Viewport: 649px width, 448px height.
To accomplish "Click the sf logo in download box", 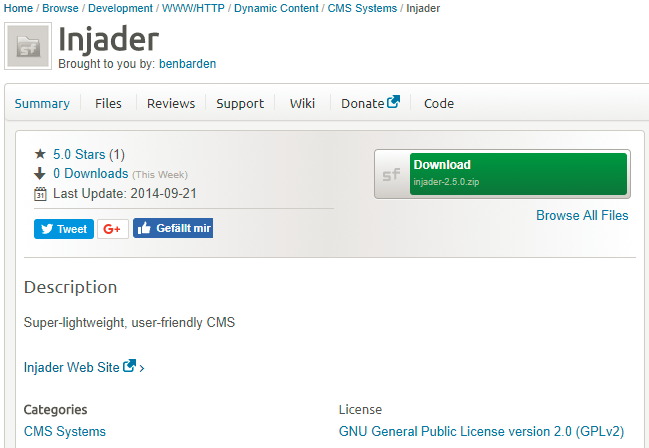I will pyautogui.click(x=391, y=174).
